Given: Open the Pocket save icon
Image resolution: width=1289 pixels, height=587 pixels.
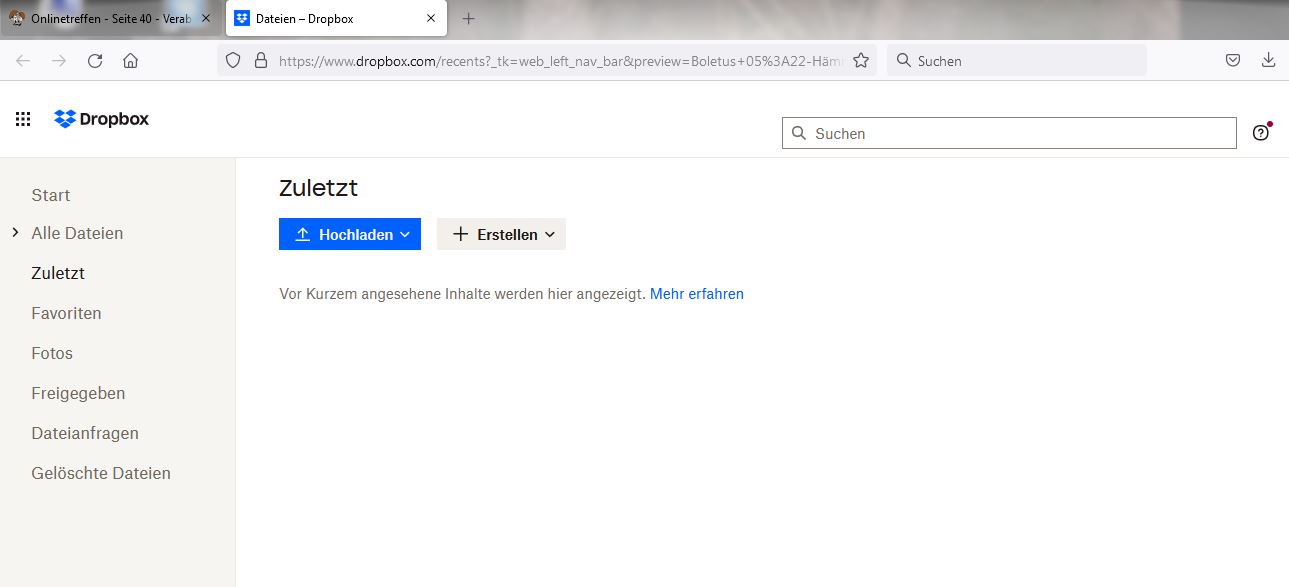Looking at the screenshot, I should coord(1233,61).
